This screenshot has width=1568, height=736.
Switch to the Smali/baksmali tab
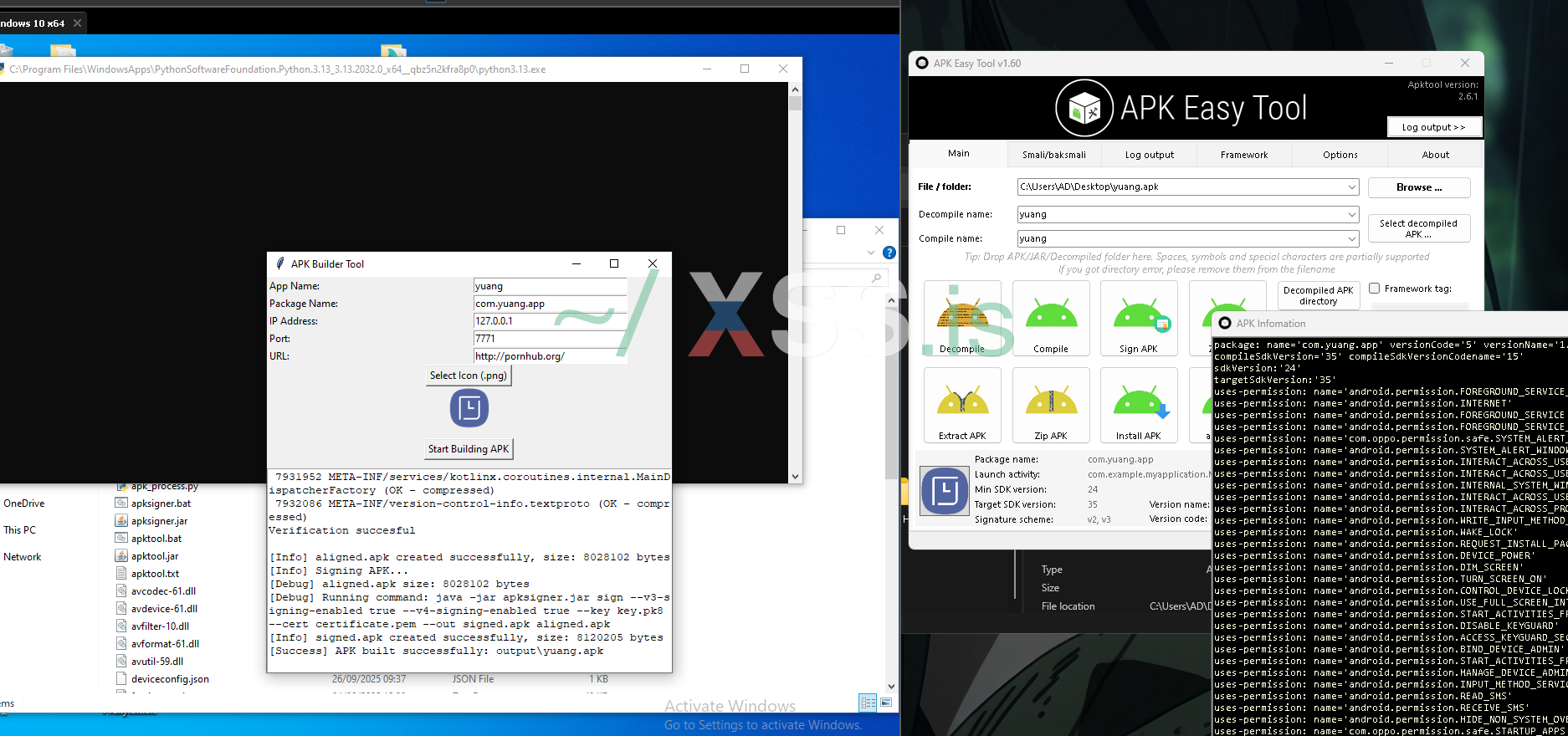[1054, 155]
